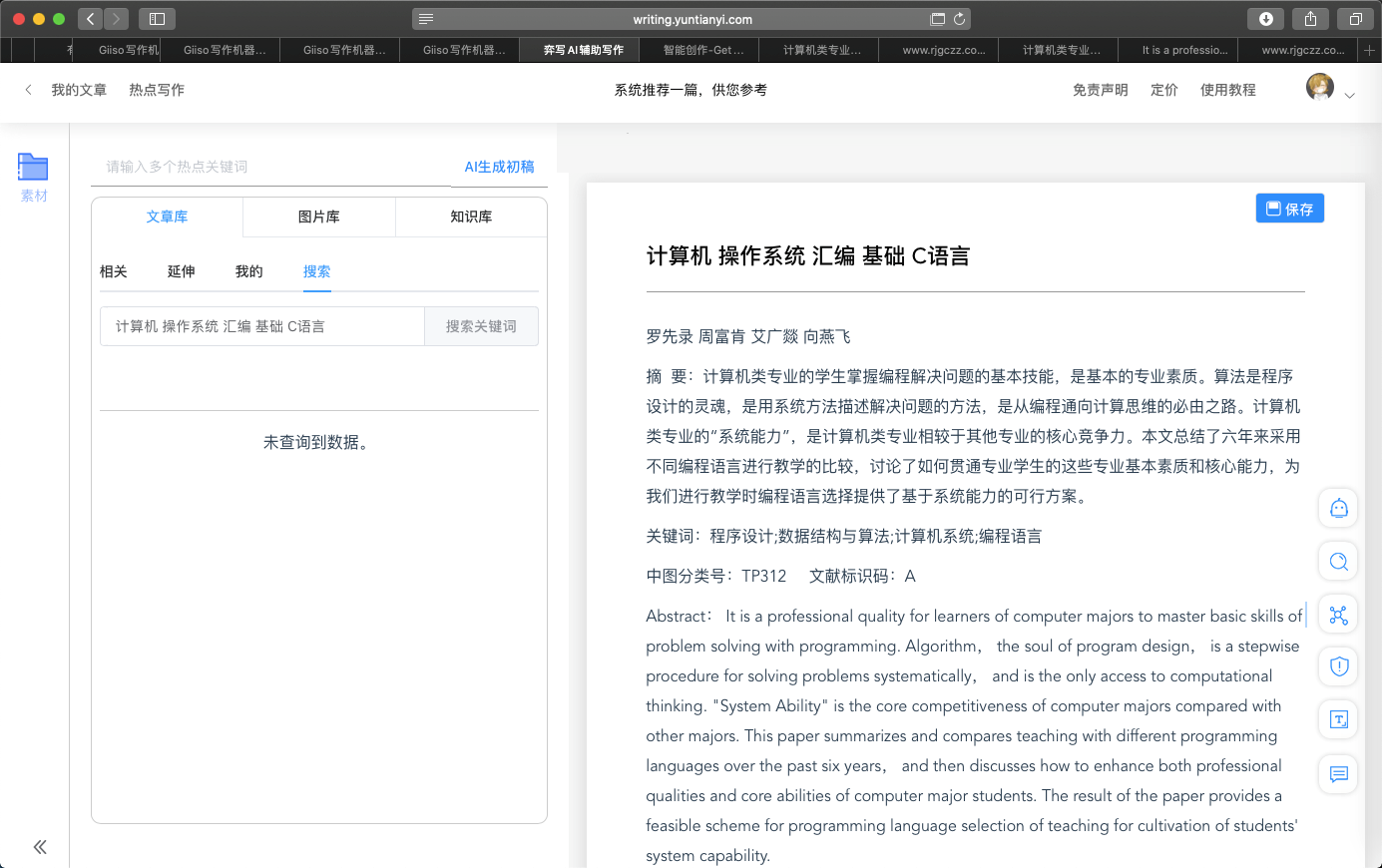Click Safari downloads icon in toolbar
Screen dimensions: 1382x868
coord(1265,19)
